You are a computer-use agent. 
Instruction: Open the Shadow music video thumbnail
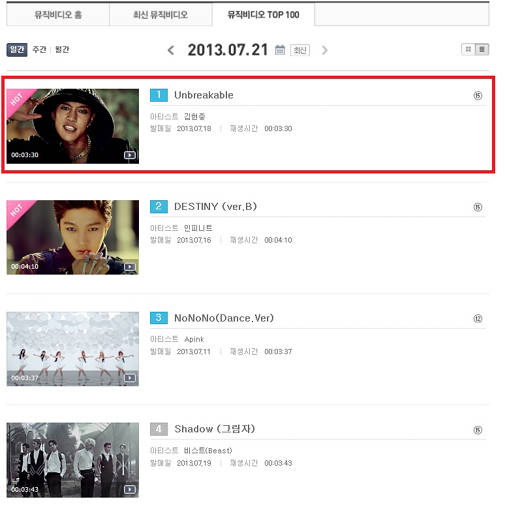[73, 460]
